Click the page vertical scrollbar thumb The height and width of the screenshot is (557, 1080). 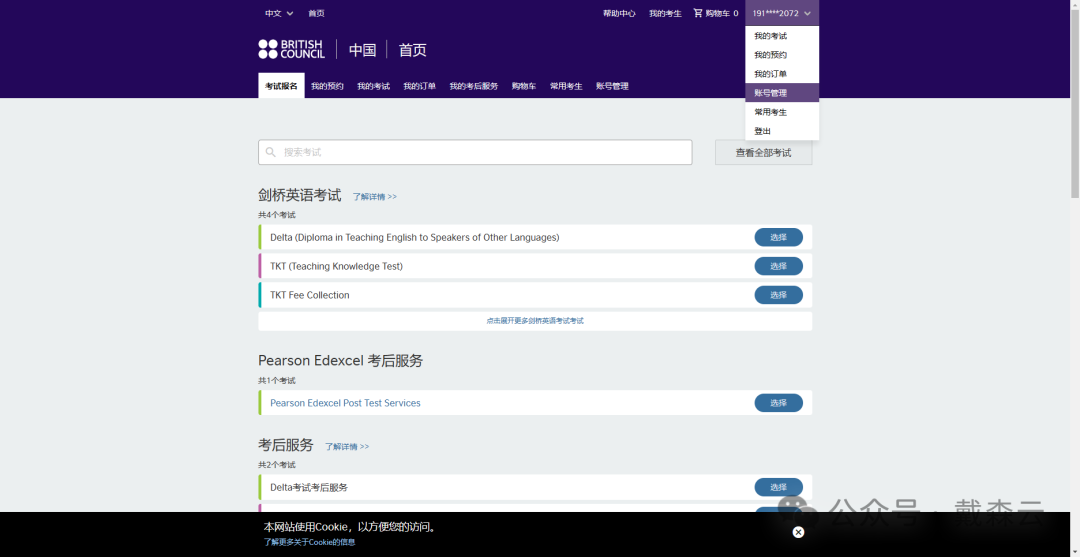pyautogui.click(x=1074, y=103)
